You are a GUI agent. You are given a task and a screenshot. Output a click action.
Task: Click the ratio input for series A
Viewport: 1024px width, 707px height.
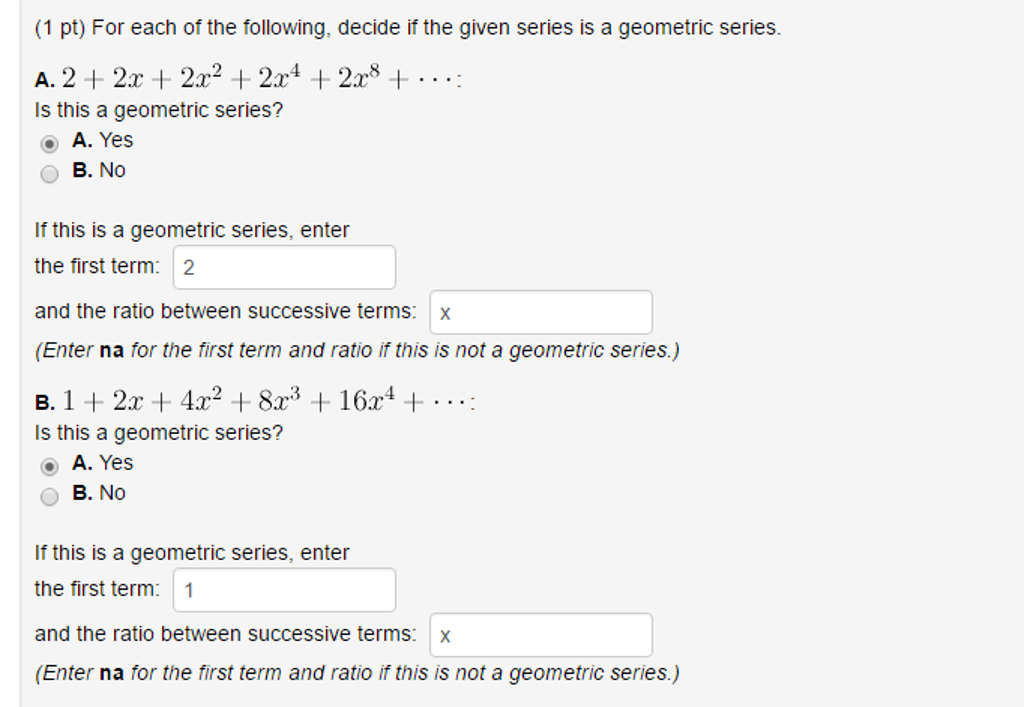540,311
